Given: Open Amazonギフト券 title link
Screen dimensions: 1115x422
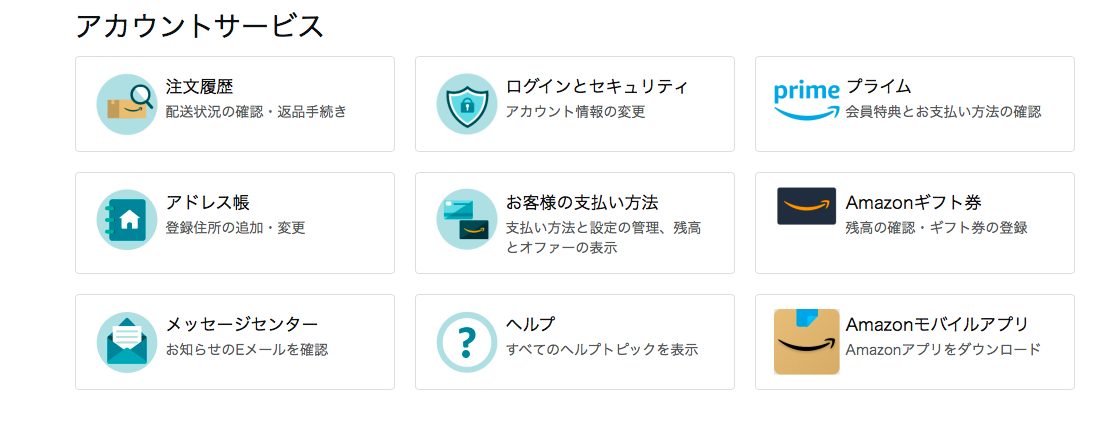Looking at the screenshot, I should (914, 202).
